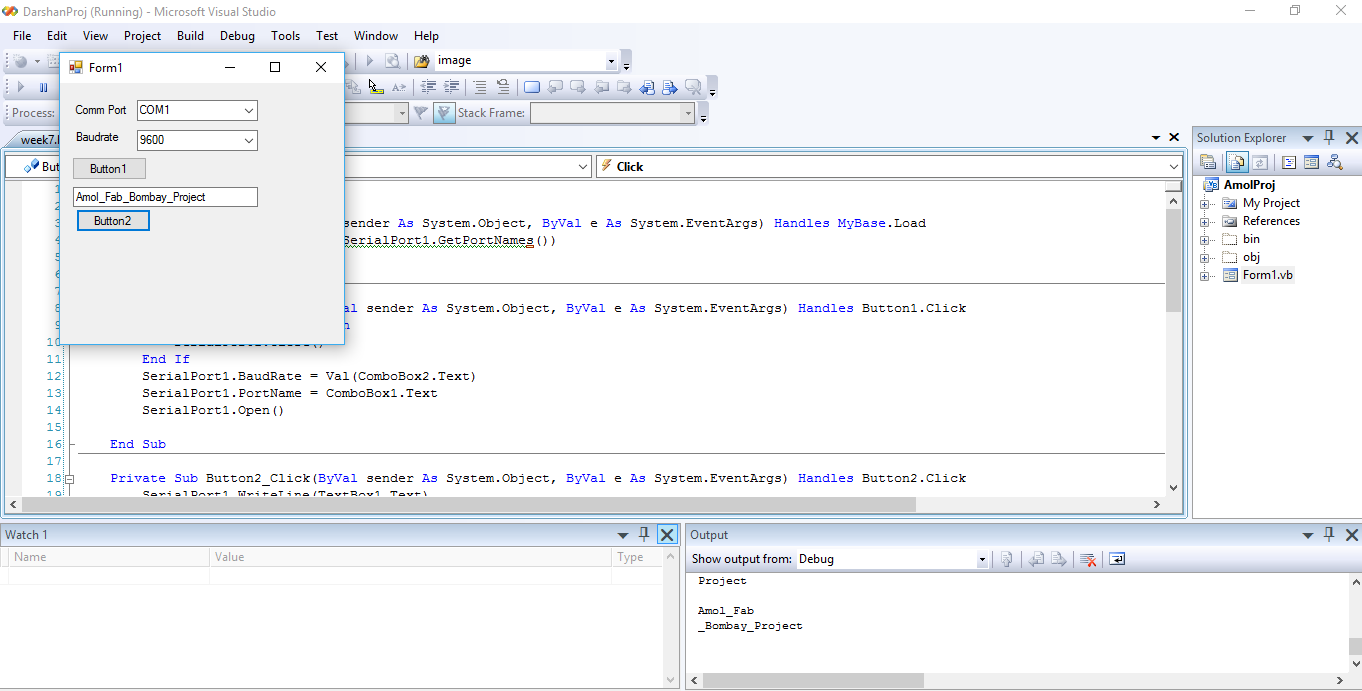Click the Decrease line indent icon
Image resolution: width=1362 pixels, height=691 pixels.
pos(429,87)
